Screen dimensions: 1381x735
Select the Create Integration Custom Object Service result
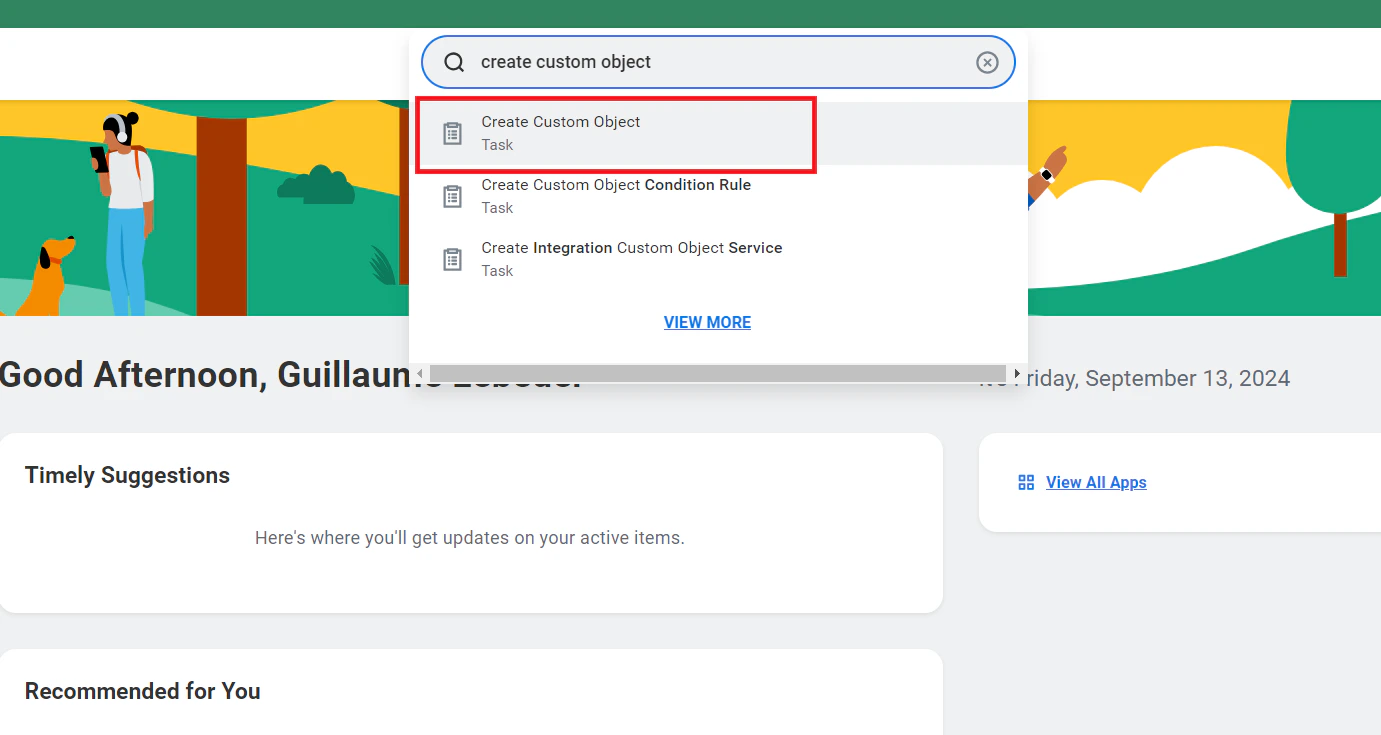tap(631, 259)
